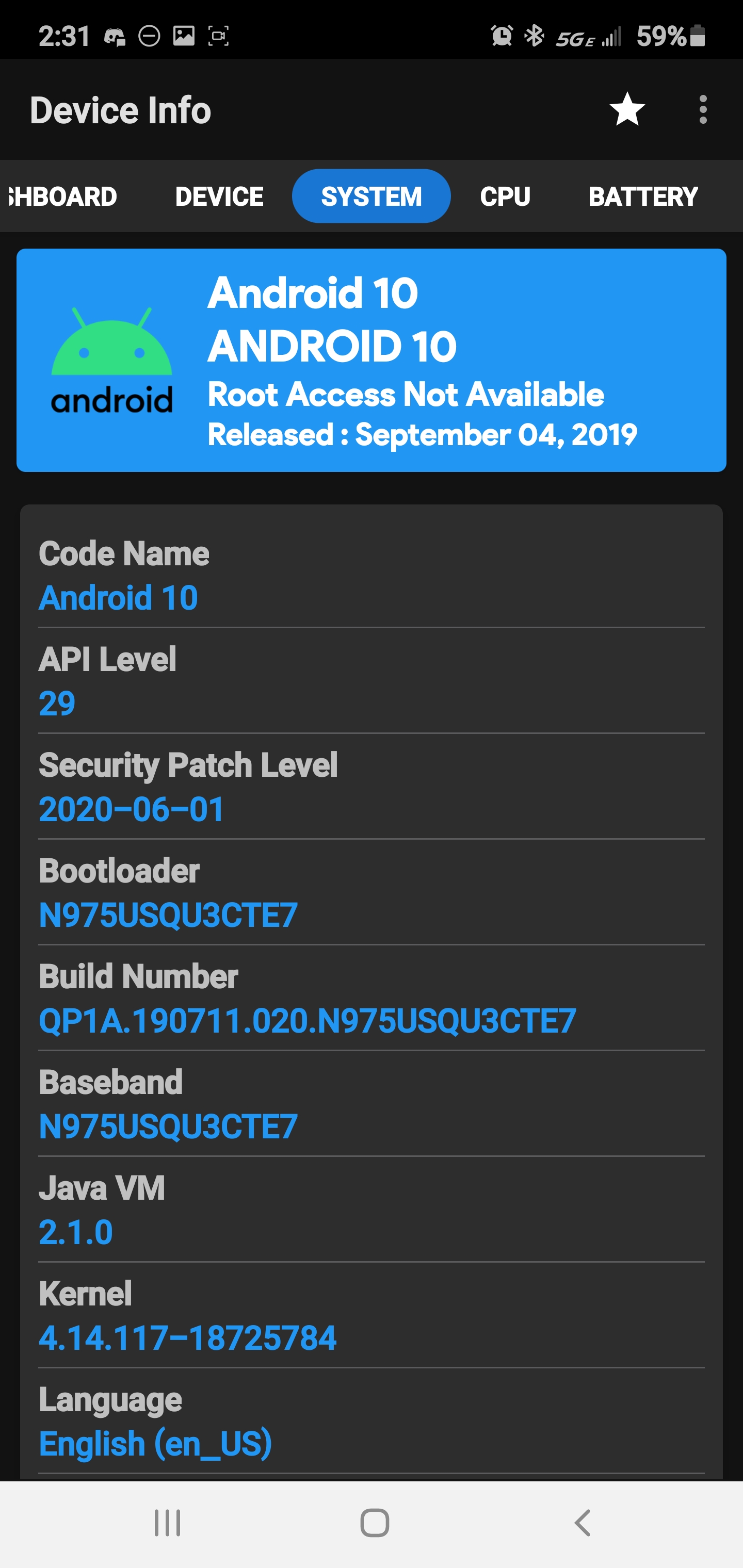Tap the Security Patch Level row
The height and width of the screenshot is (1568, 743).
(371, 787)
